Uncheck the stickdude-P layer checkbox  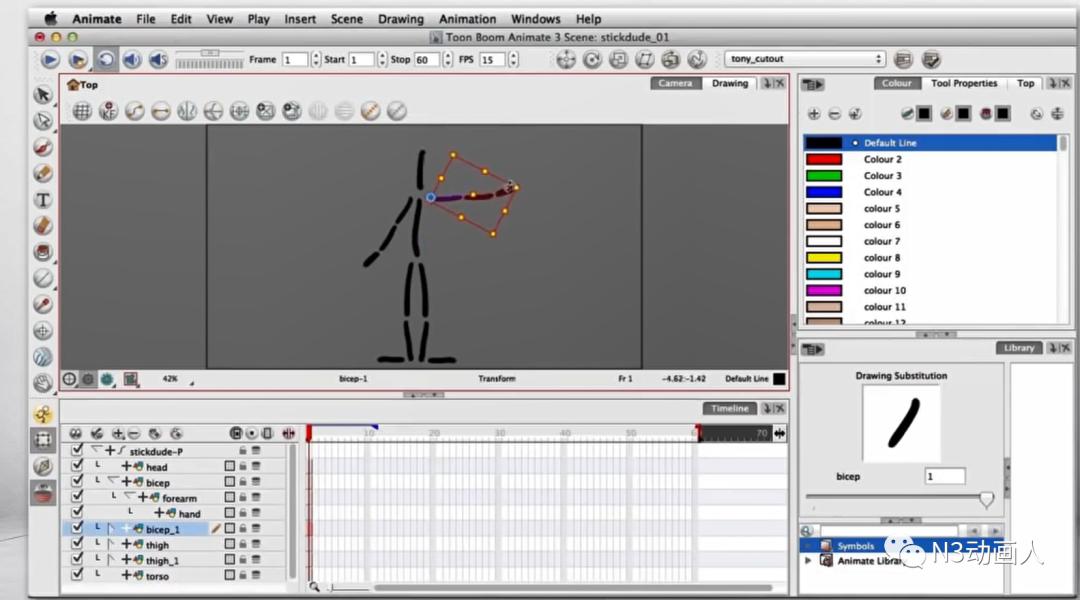click(x=77, y=451)
